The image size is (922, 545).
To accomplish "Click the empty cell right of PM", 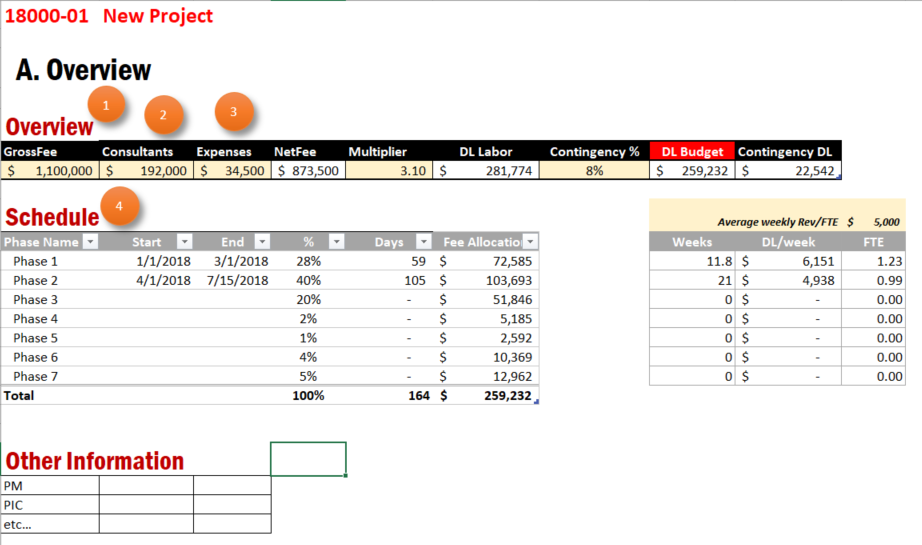I will pyautogui.click(x=146, y=486).
